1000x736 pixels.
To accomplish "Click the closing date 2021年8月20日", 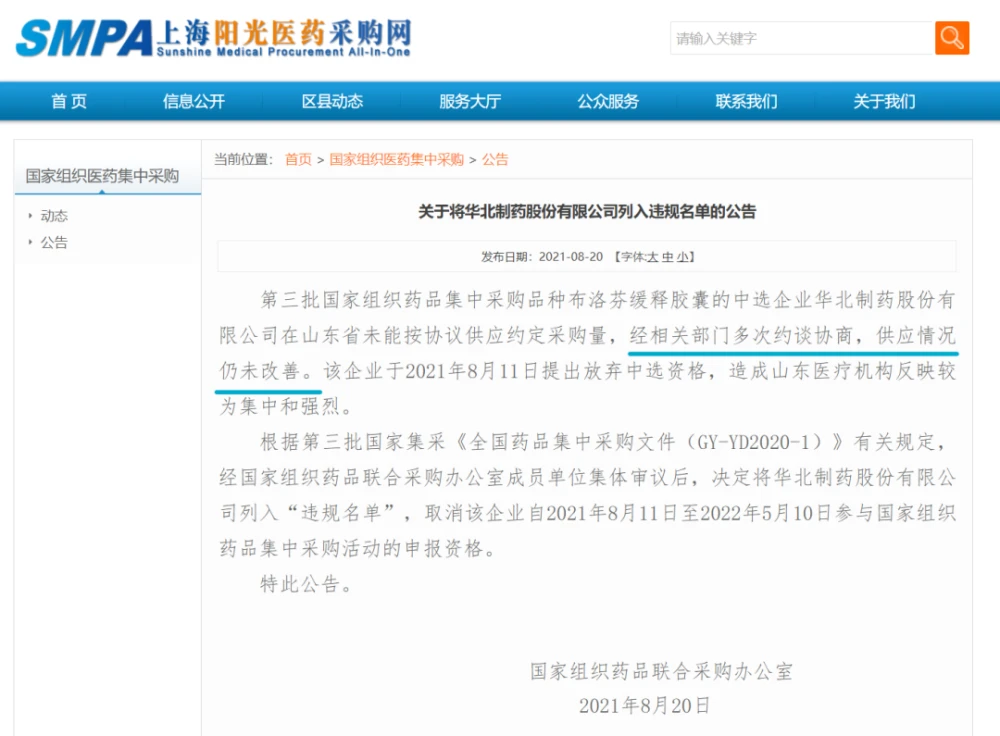I will (644, 705).
